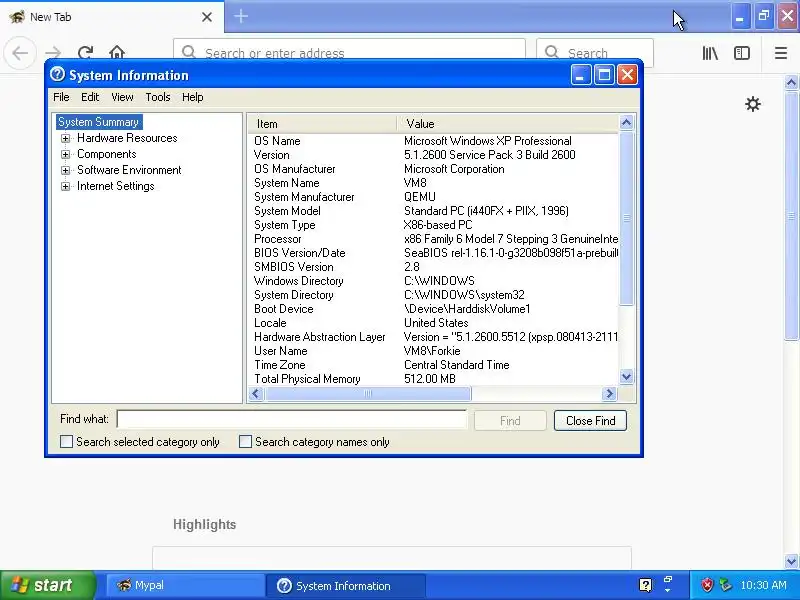Screen dimensions: 800x600
Task: Switch to the Mypal taskbar button
Action: [185, 585]
